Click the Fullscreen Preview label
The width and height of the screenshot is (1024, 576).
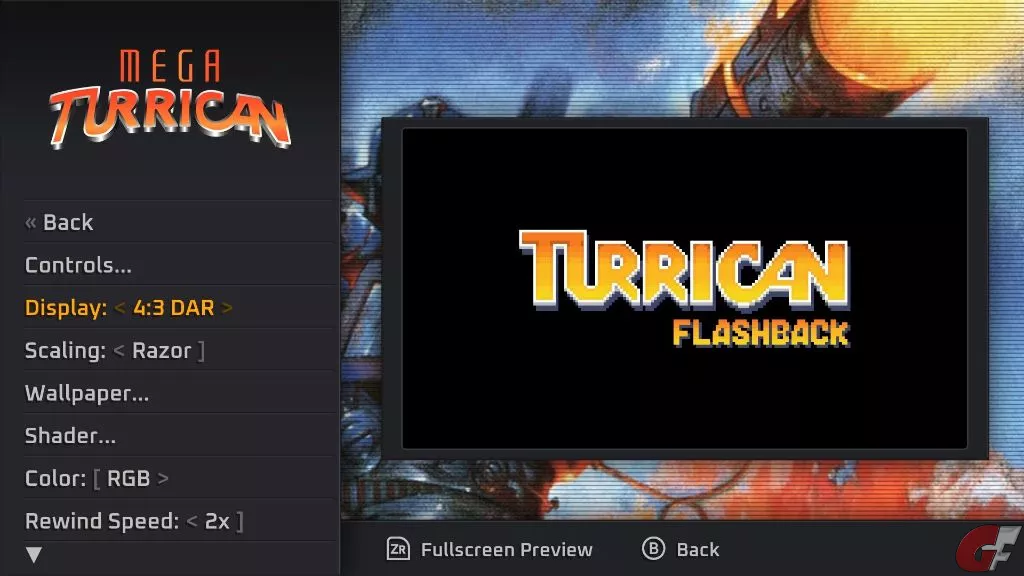coord(507,550)
